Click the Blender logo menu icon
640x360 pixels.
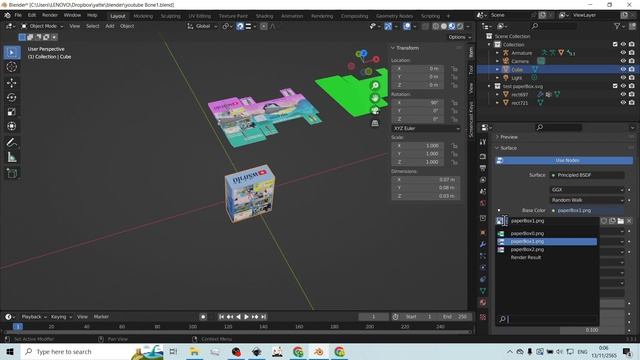pyautogui.click(x=7, y=15)
